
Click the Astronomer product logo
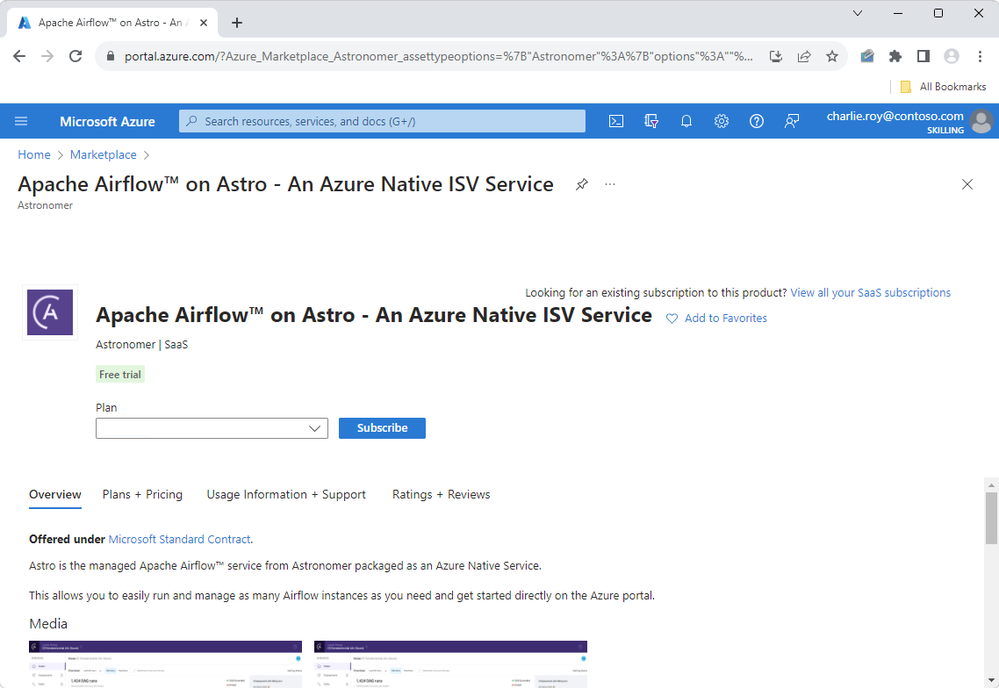[50, 312]
